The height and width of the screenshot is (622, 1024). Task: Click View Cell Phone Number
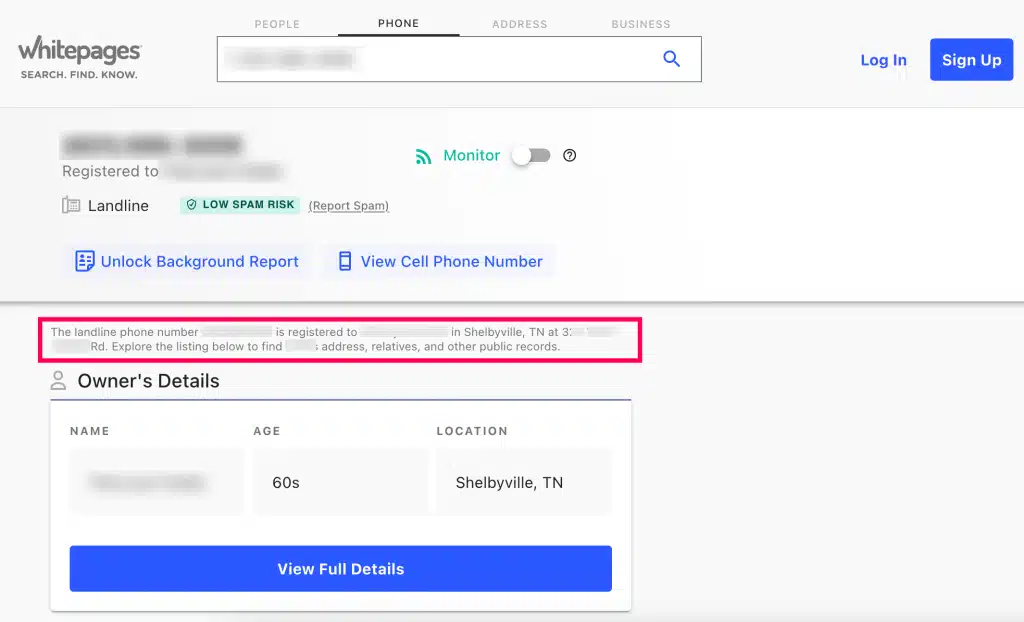coord(441,261)
